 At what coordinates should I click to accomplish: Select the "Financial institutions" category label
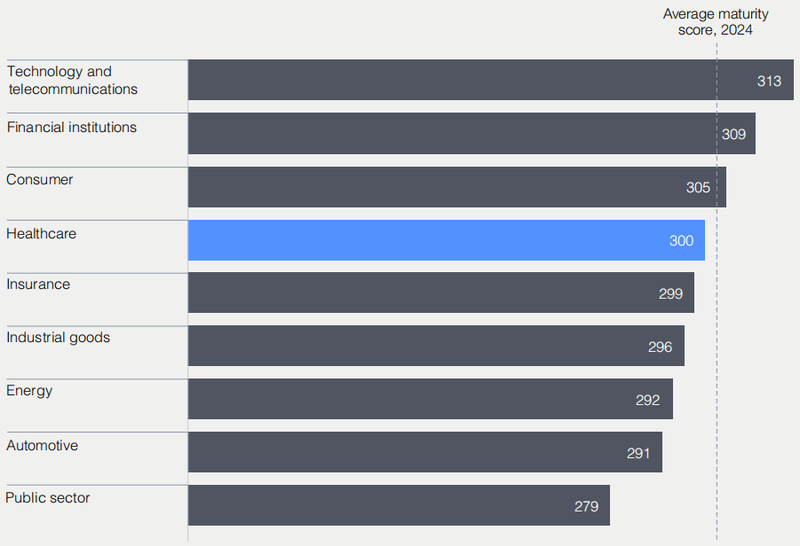pyautogui.click(x=72, y=127)
